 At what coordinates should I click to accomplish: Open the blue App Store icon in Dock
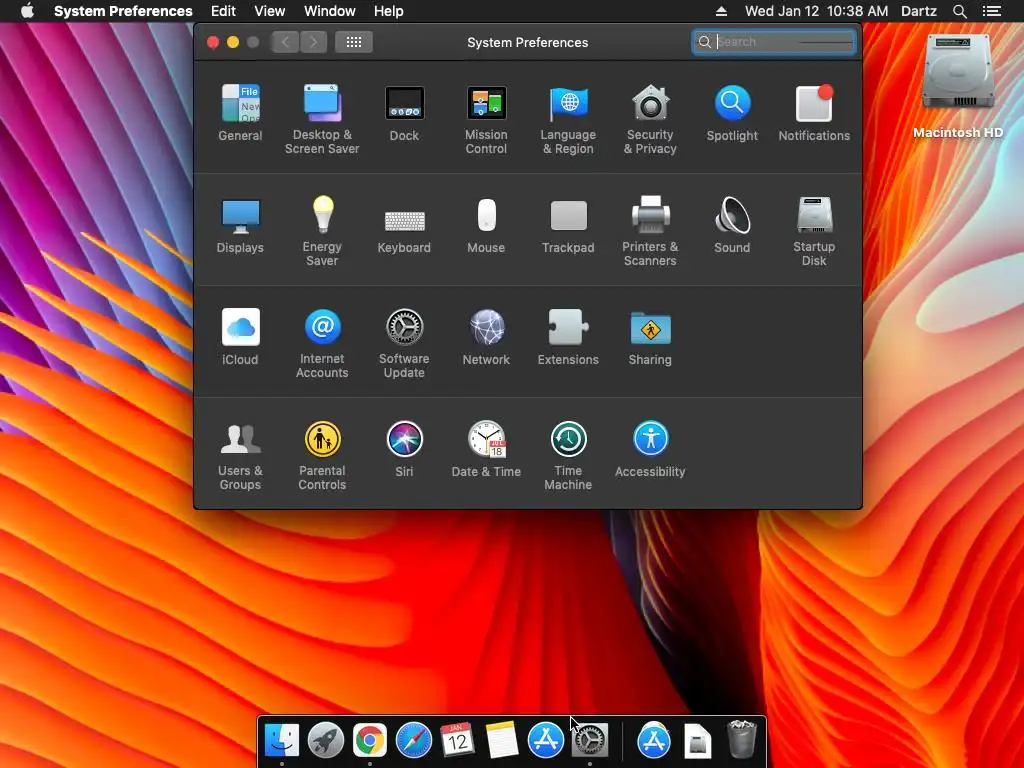click(x=545, y=741)
